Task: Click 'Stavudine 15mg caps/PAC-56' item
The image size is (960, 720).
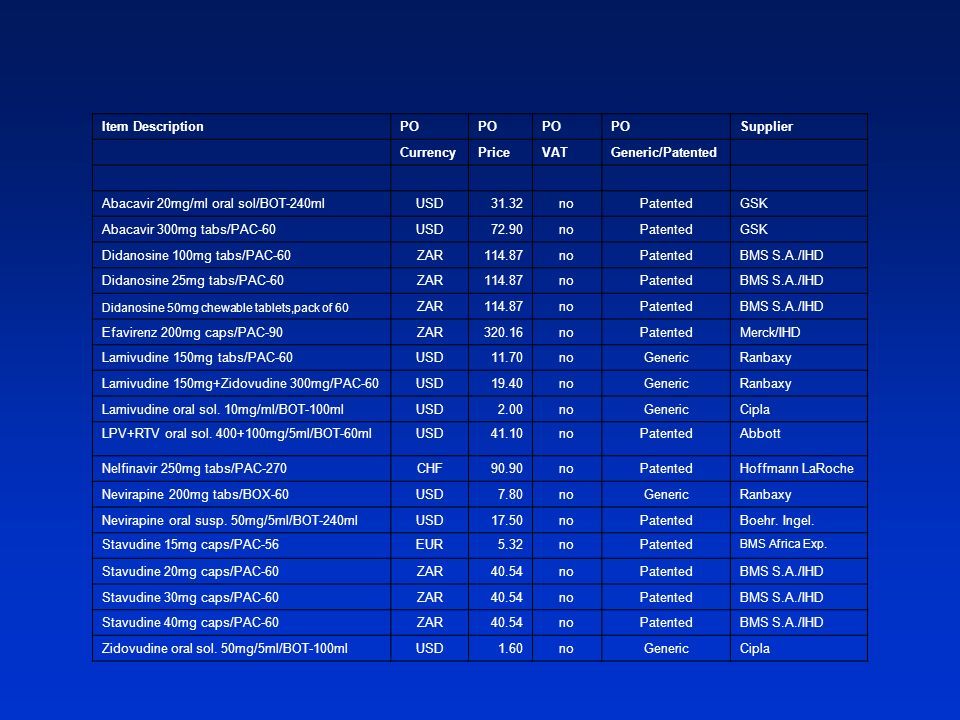Action: pyautogui.click(x=190, y=544)
